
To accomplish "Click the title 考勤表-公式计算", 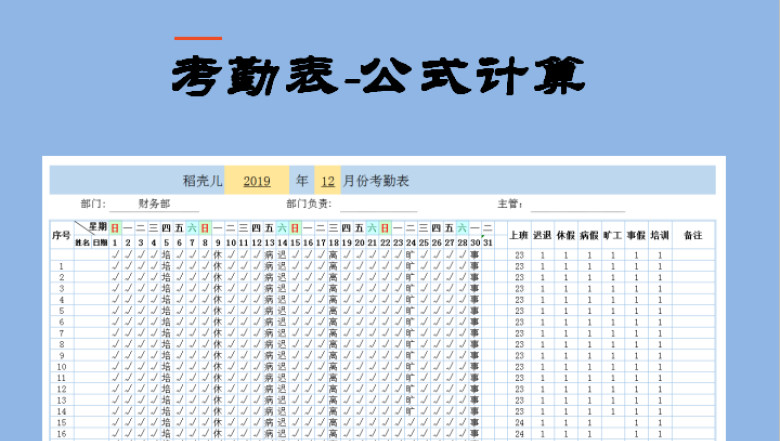I will click(x=378, y=76).
